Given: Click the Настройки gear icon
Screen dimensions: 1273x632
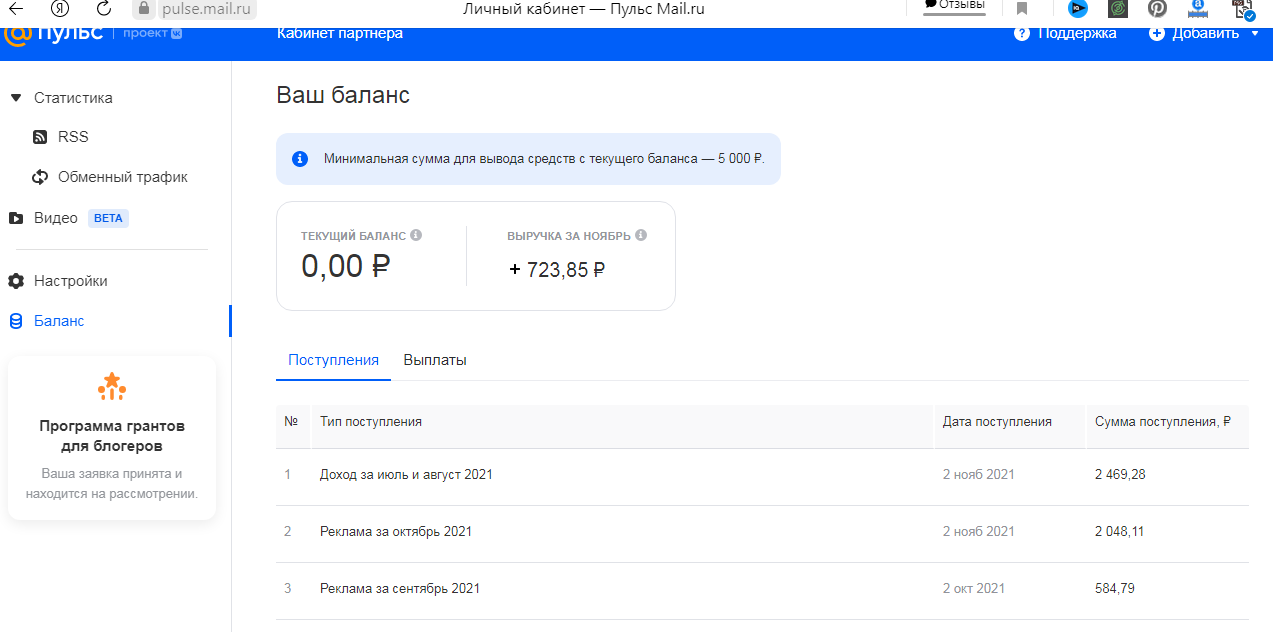Looking at the screenshot, I should (15, 281).
